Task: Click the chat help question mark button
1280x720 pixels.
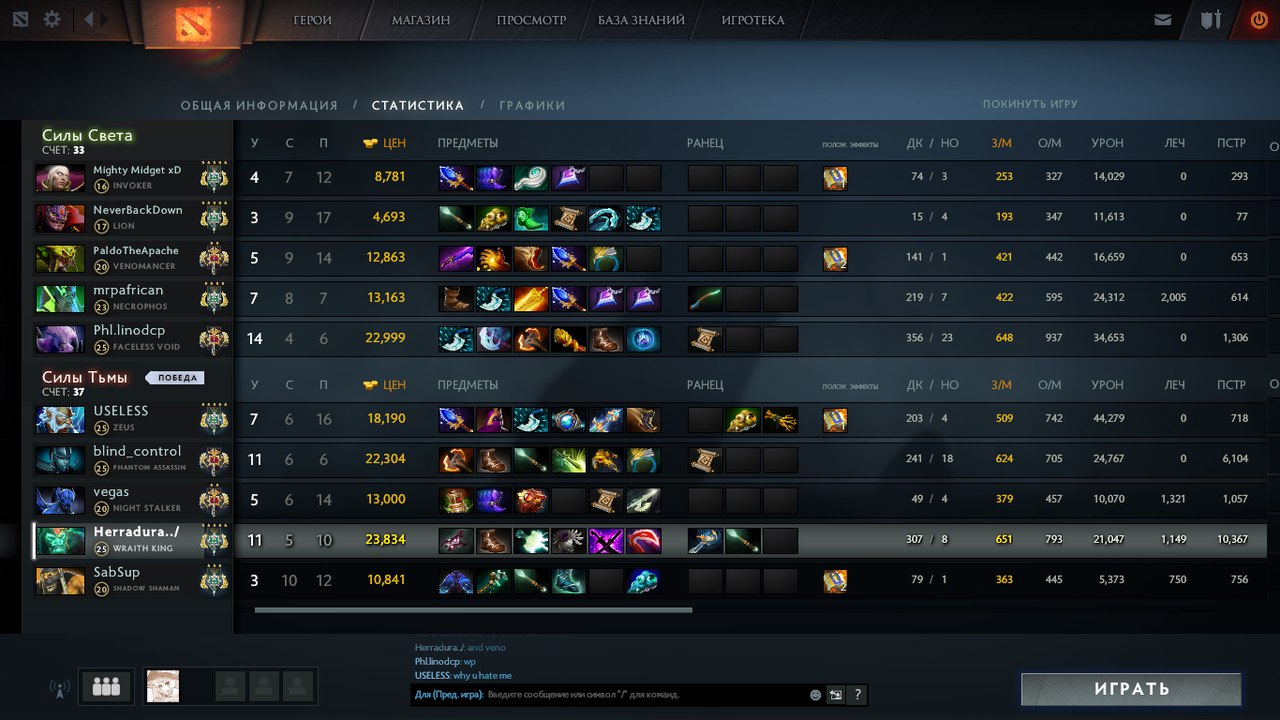Action: point(857,694)
